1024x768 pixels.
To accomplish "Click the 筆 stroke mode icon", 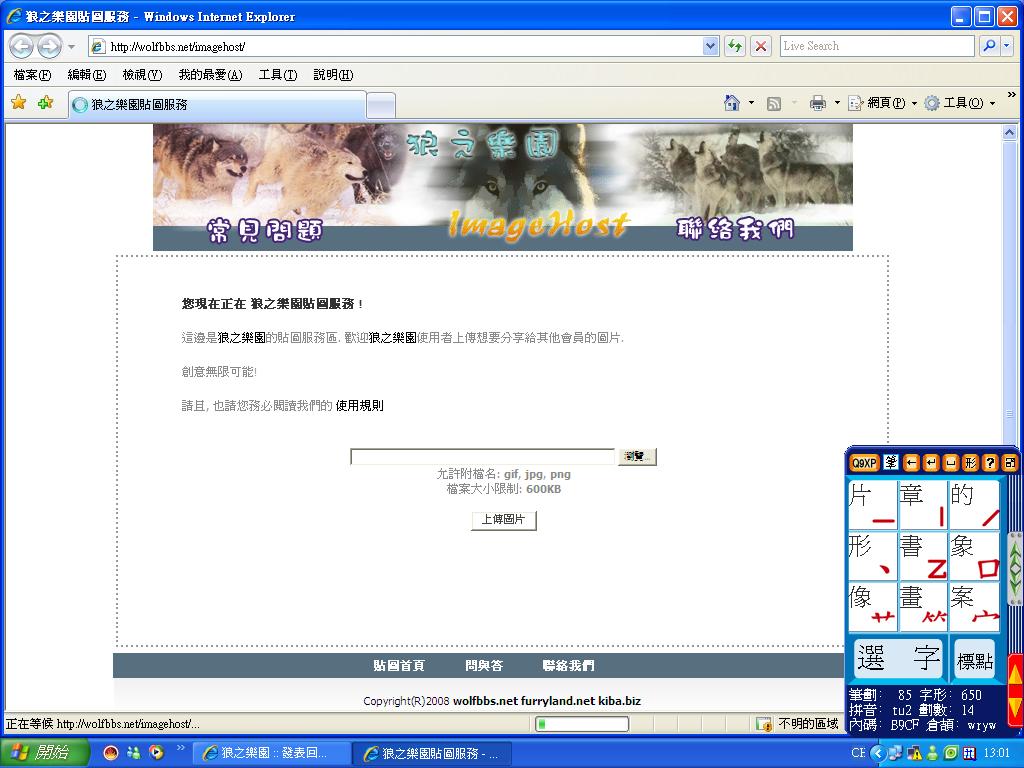I will point(891,463).
